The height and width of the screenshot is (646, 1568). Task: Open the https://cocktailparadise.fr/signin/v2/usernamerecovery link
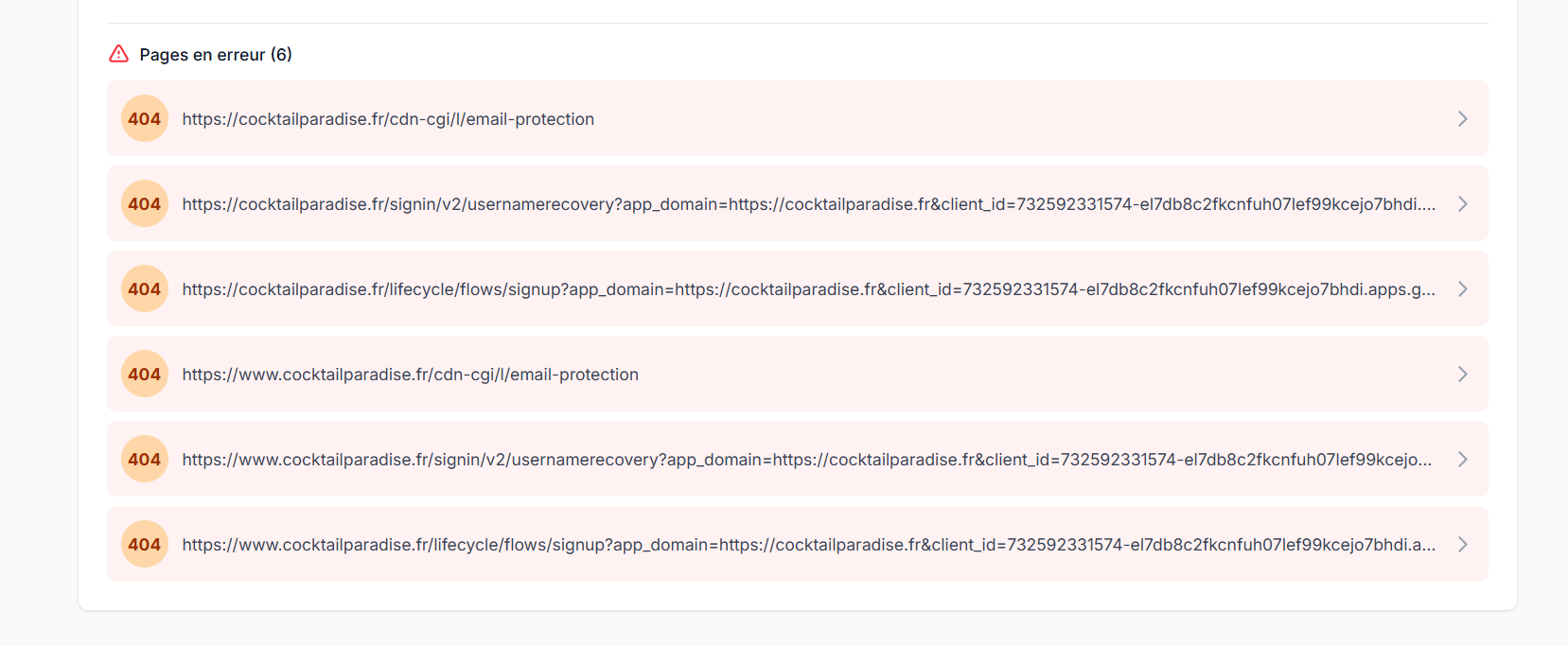[809, 204]
